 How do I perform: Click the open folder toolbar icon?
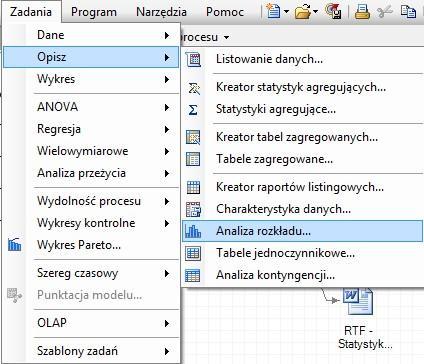tap(303, 12)
